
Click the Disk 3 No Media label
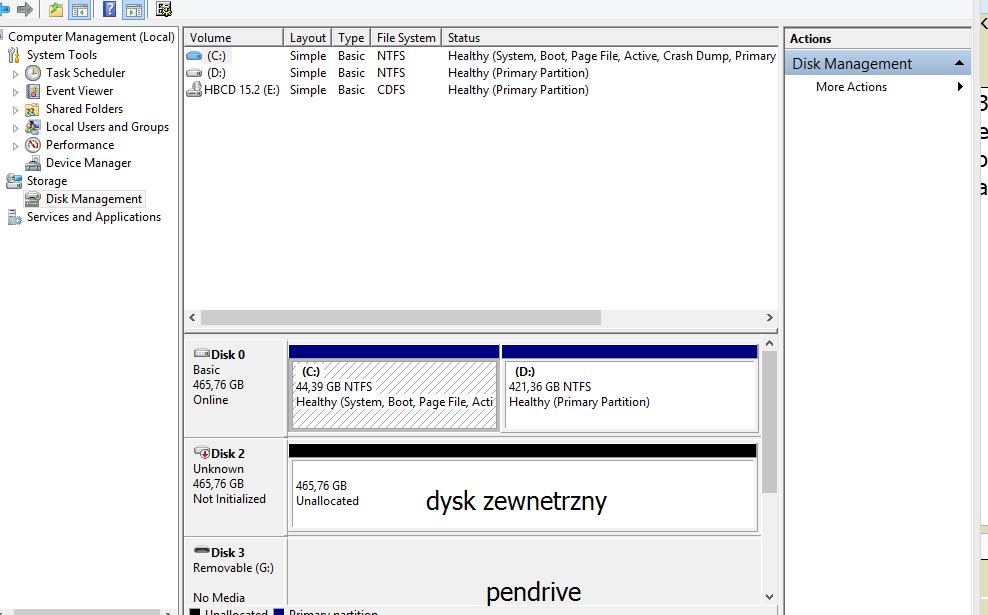219,597
